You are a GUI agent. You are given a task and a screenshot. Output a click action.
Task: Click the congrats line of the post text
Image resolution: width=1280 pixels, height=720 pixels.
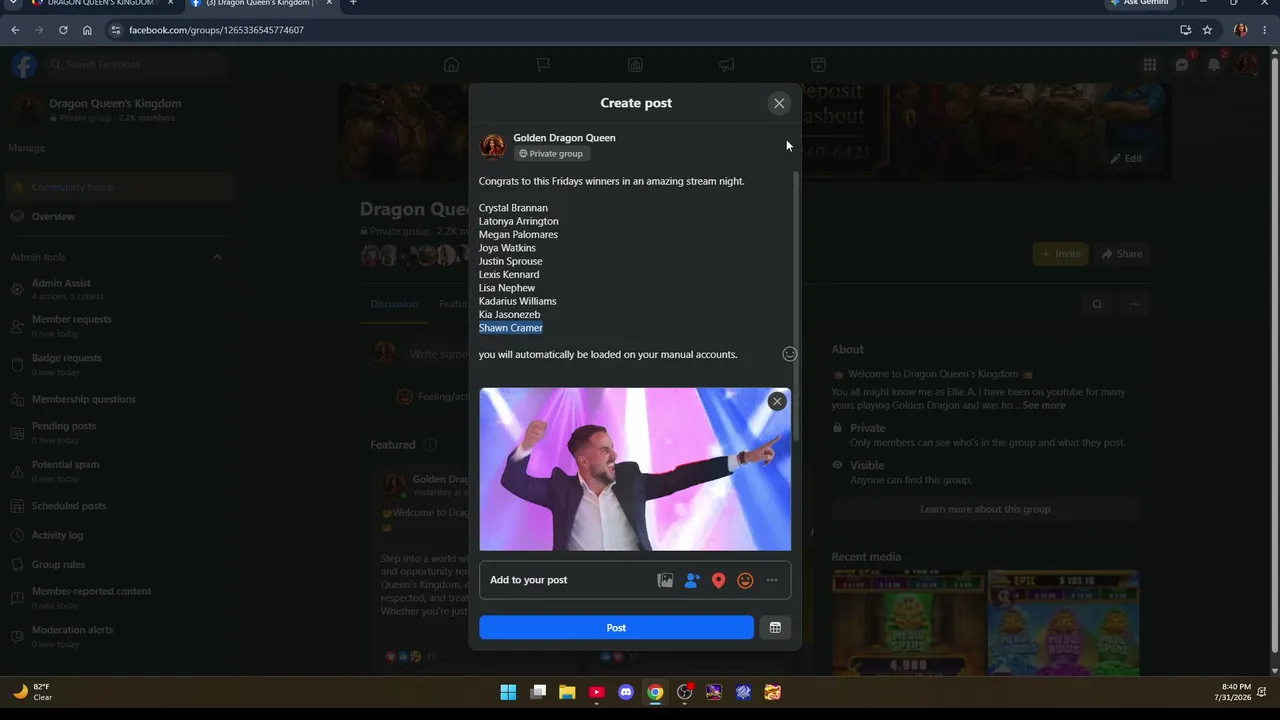coord(612,181)
